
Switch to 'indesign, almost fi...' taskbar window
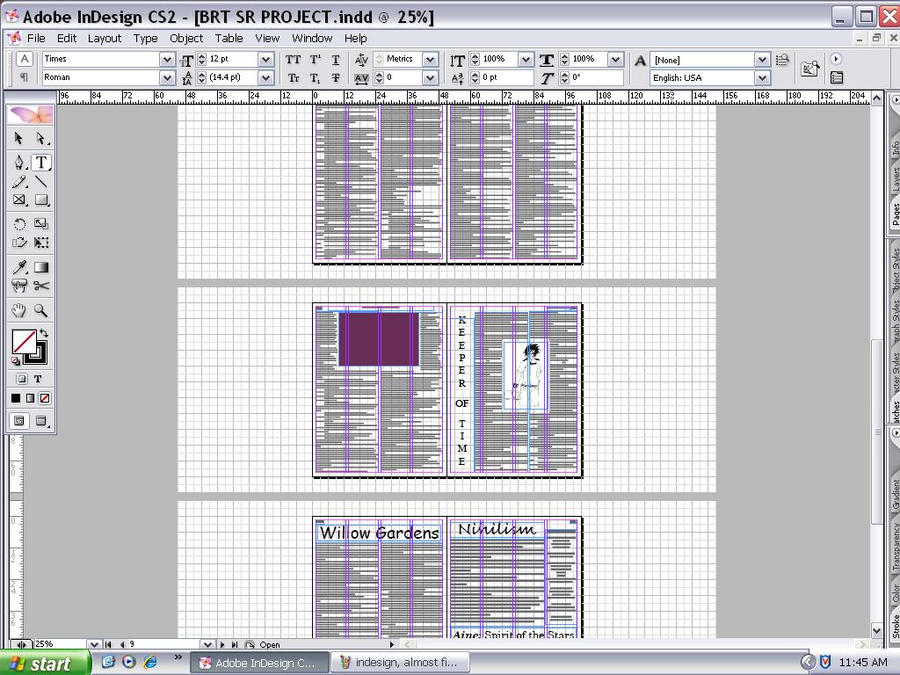coord(402,662)
